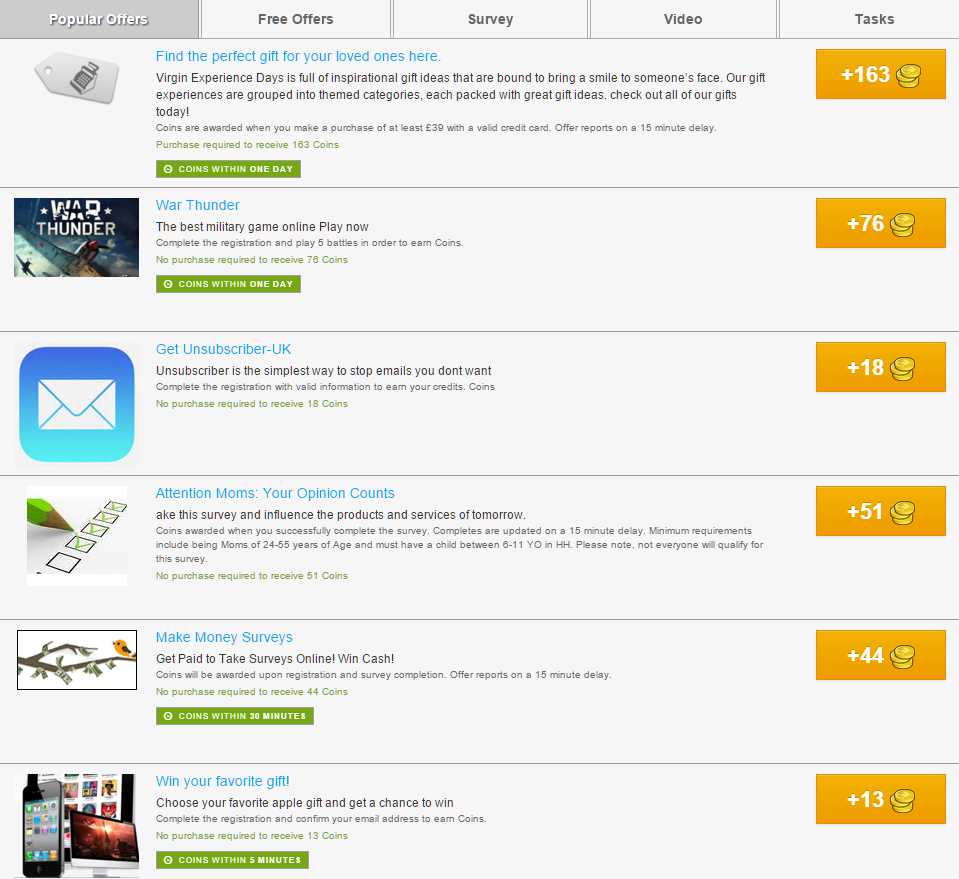Image resolution: width=959 pixels, height=879 pixels.
Task: Switch to the Free Offers tab
Action: pos(295,19)
